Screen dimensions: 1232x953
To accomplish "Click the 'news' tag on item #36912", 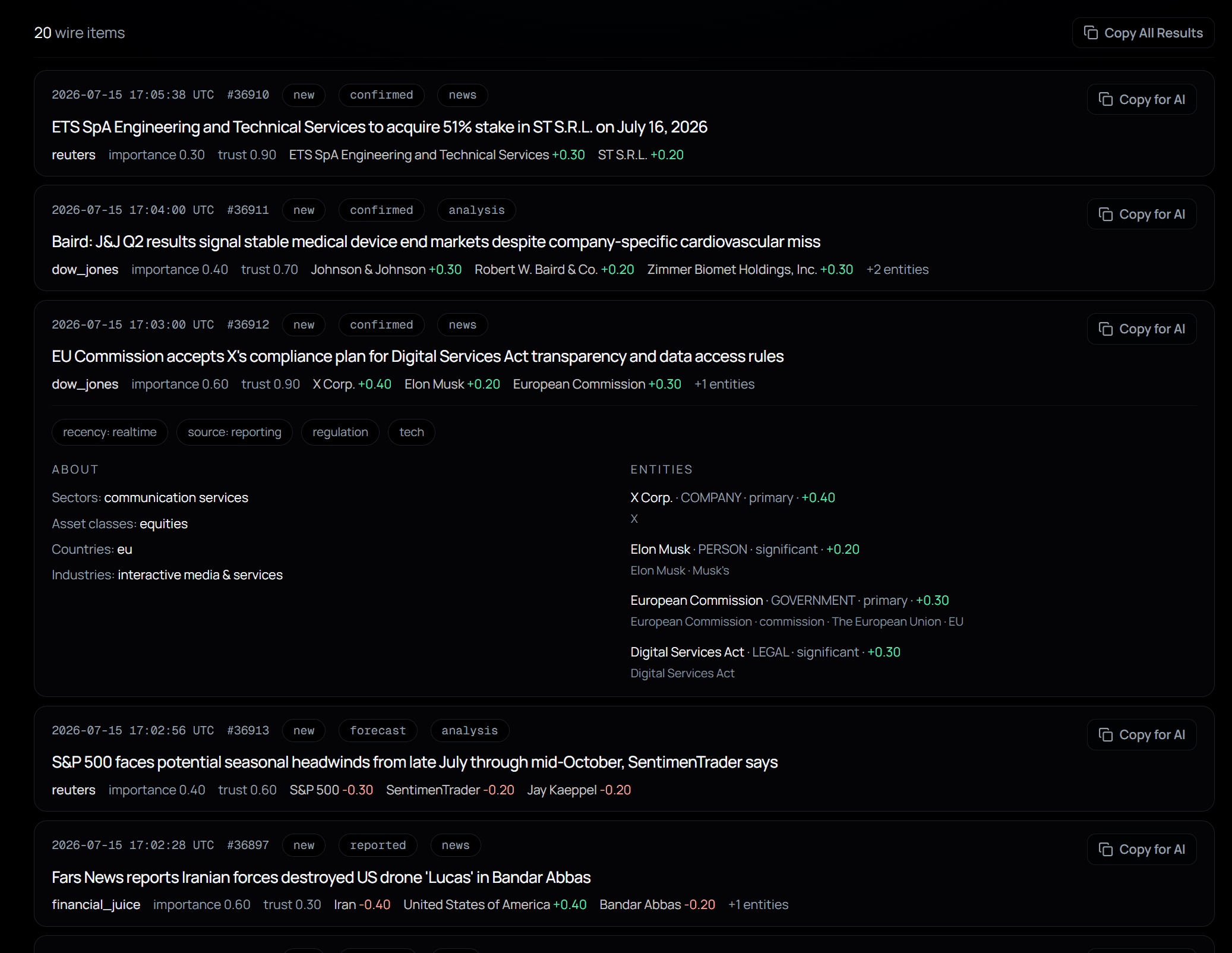I will tap(462, 324).
